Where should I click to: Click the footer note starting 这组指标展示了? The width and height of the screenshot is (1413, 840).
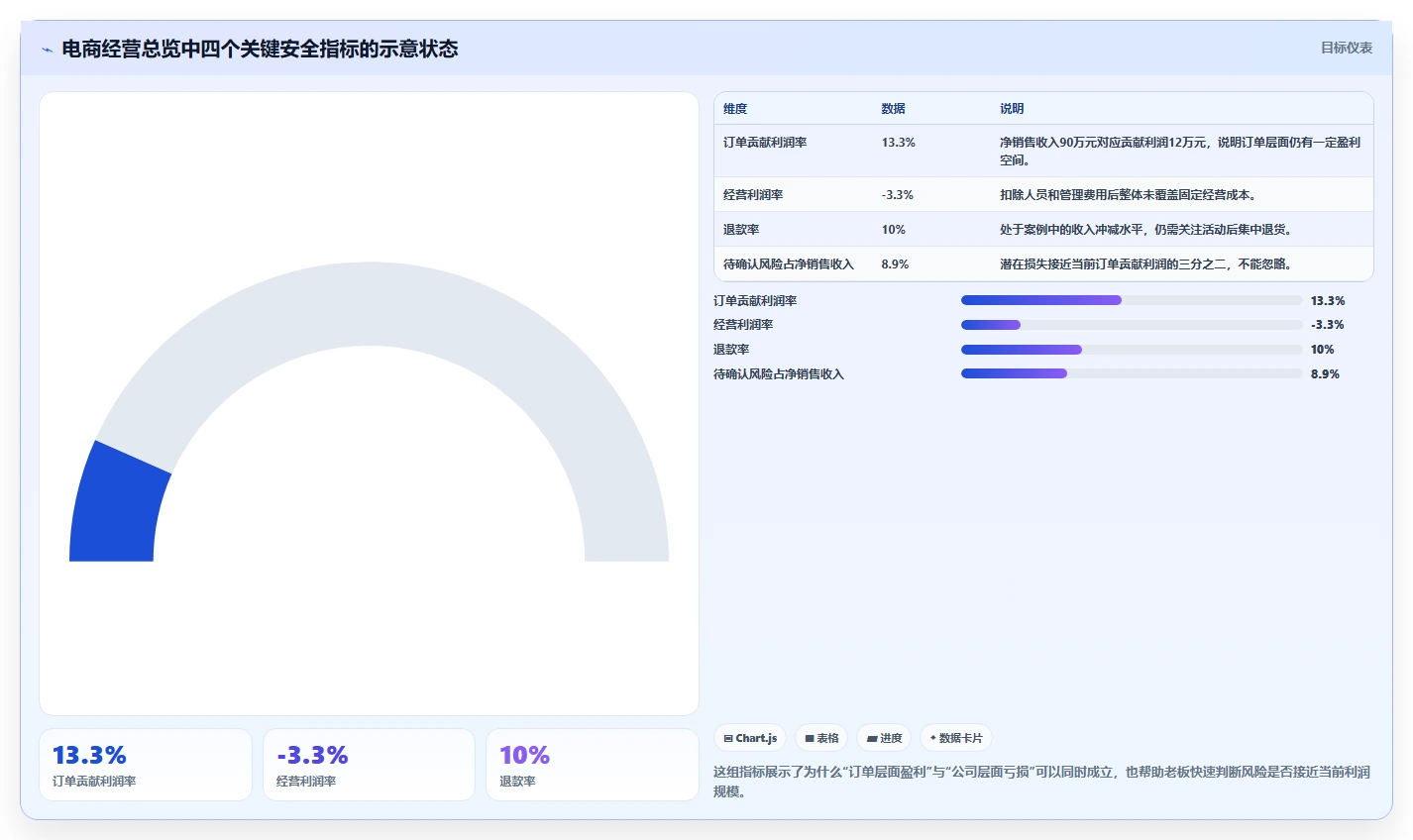(1041, 782)
